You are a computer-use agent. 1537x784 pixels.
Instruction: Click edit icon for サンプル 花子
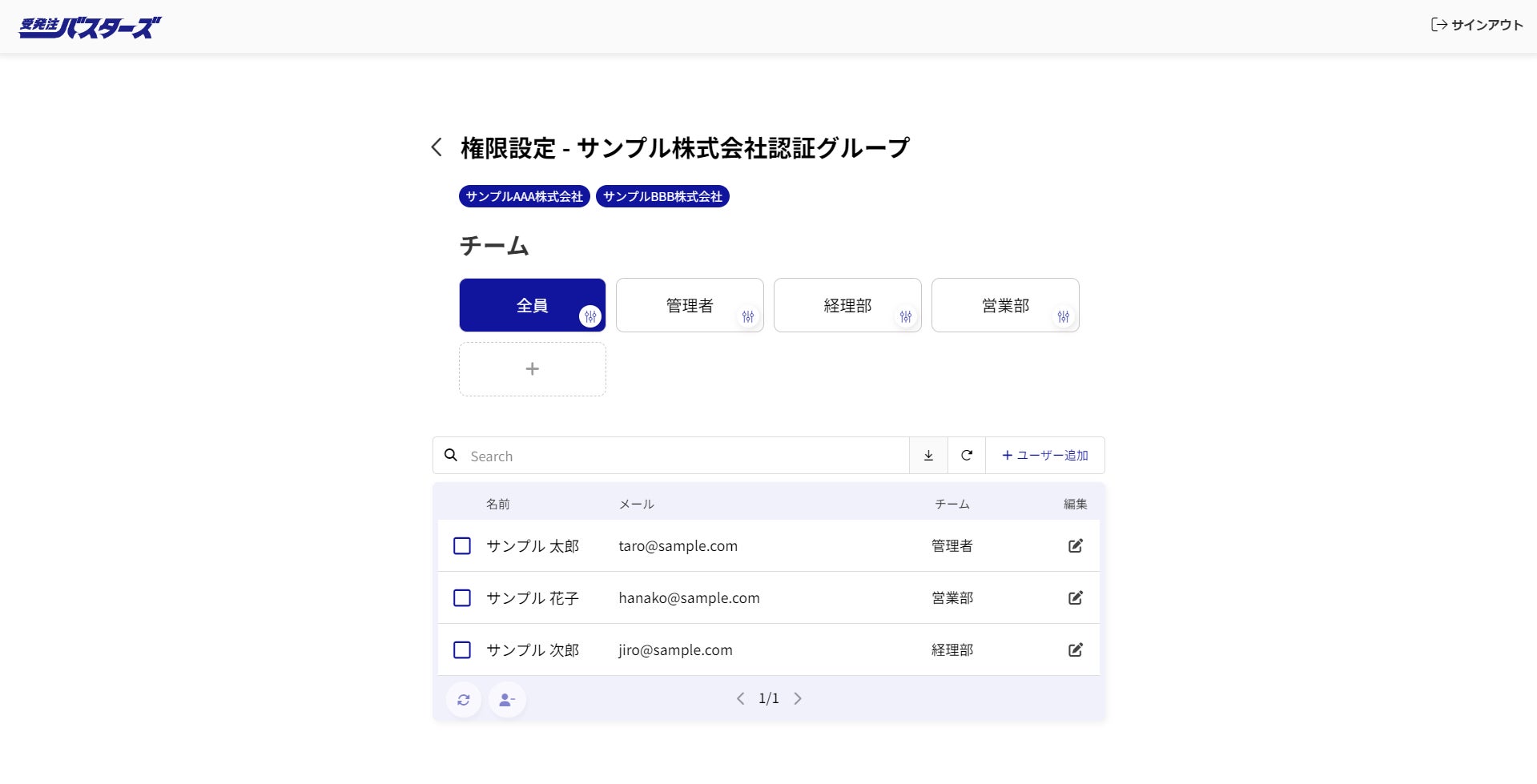point(1076,598)
